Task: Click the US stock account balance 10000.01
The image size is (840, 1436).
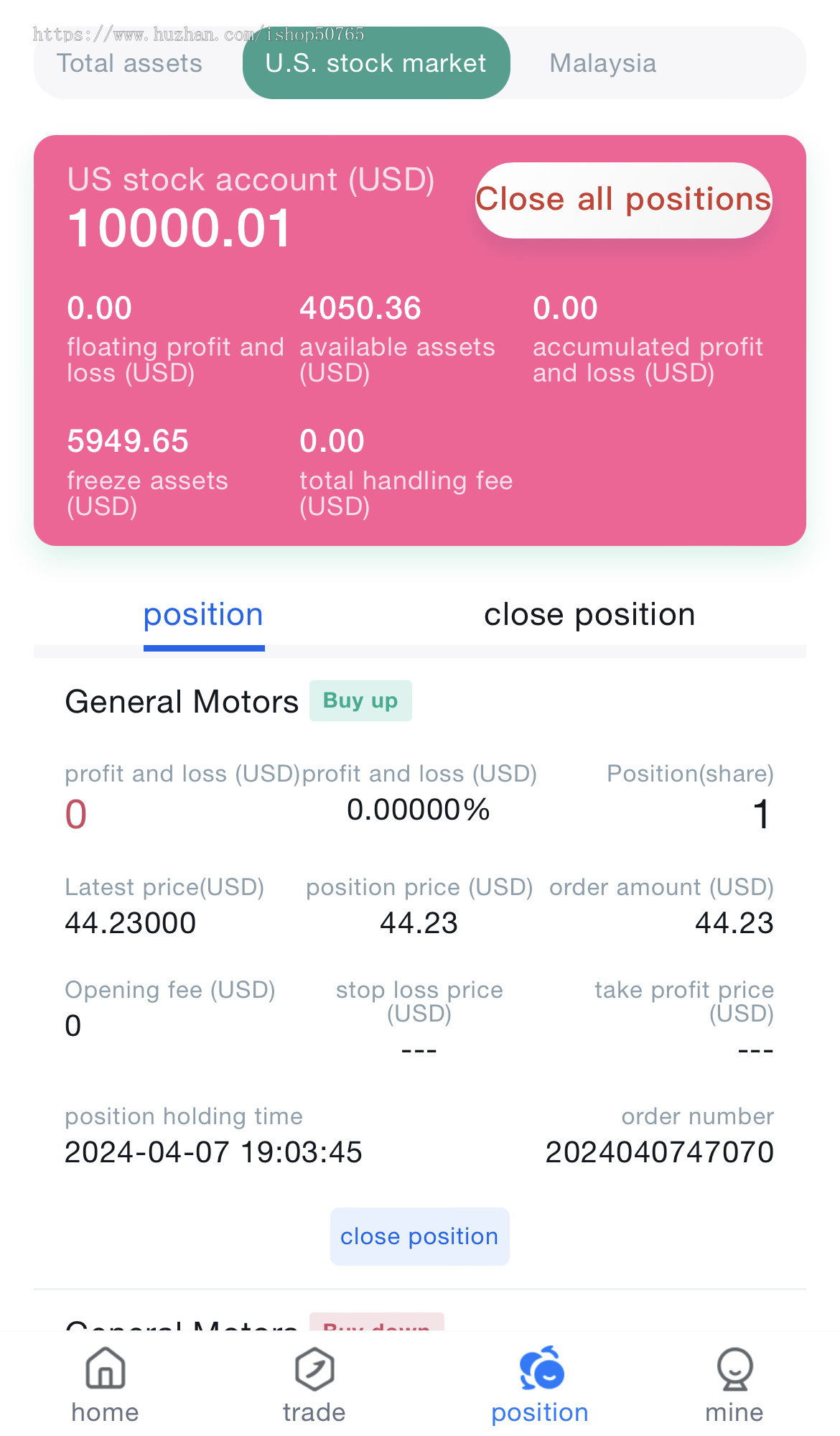Action: click(x=179, y=228)
